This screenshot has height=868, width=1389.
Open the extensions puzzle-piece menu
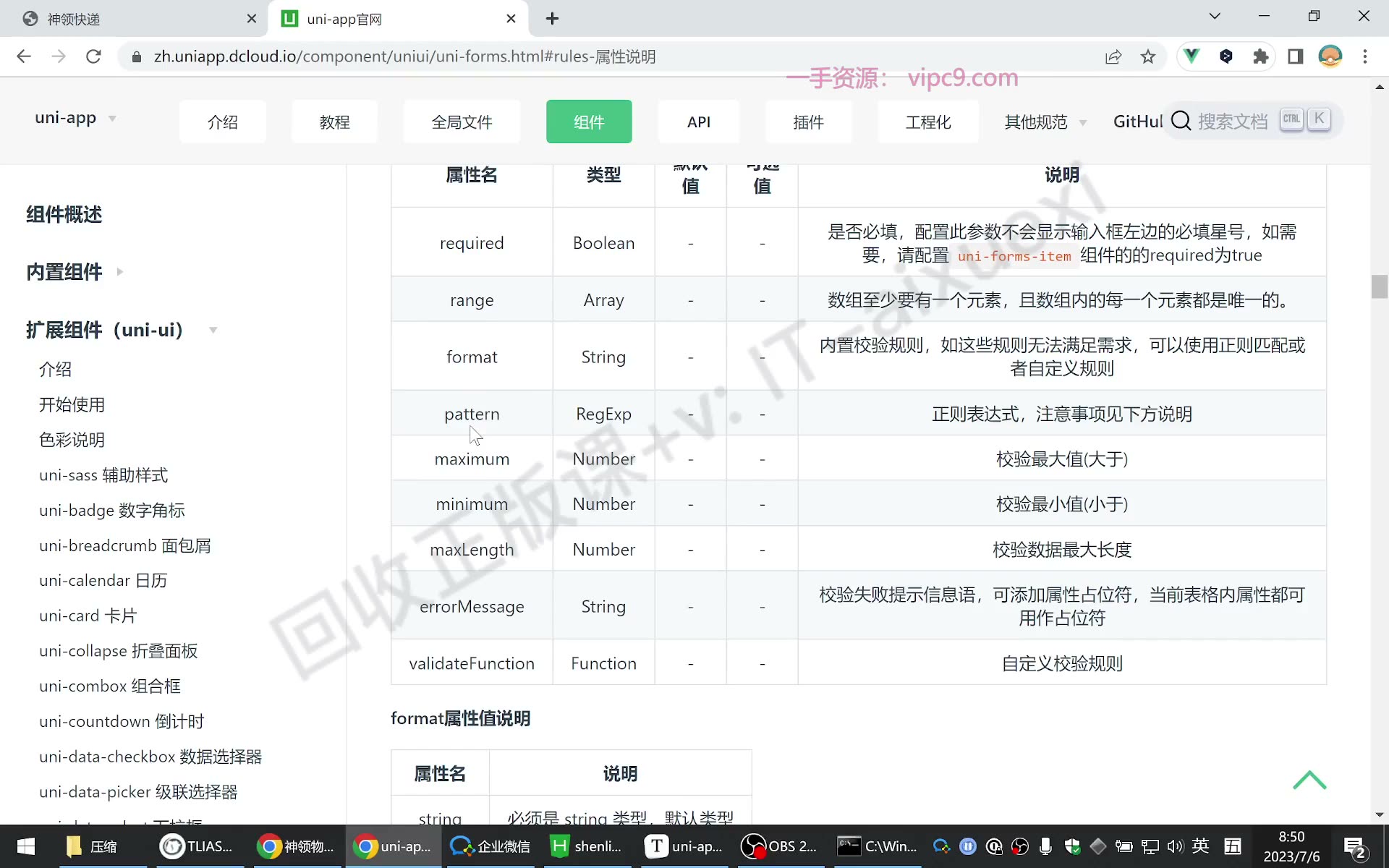point(1261,56)
